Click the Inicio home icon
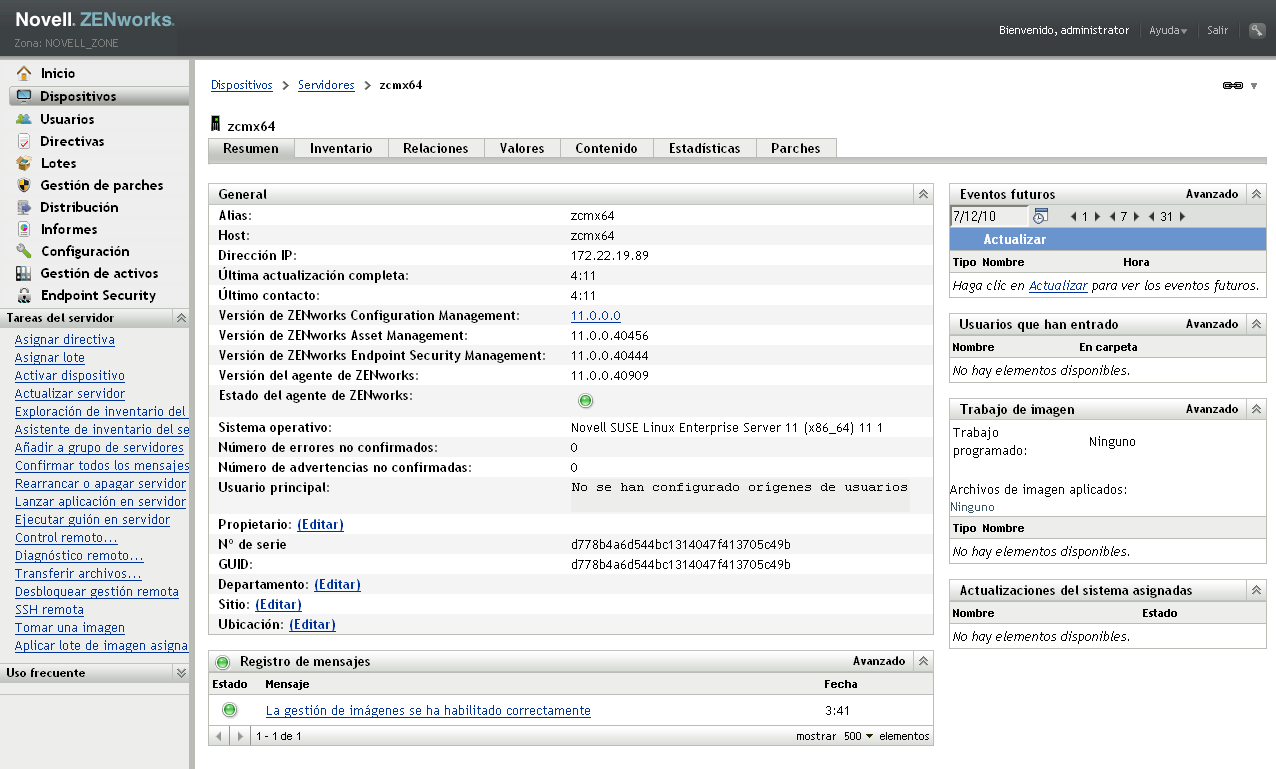 [x=24, y=73]
